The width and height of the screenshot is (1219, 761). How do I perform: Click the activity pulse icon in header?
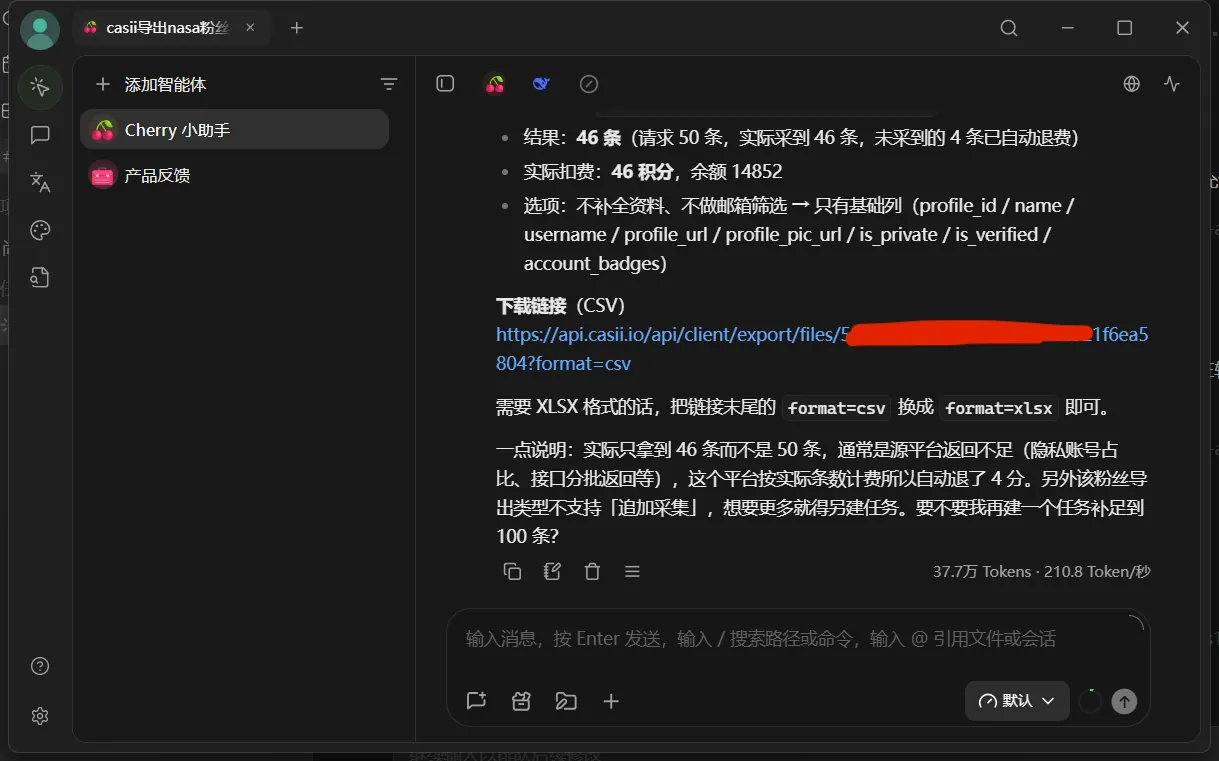pos(1173,84)
